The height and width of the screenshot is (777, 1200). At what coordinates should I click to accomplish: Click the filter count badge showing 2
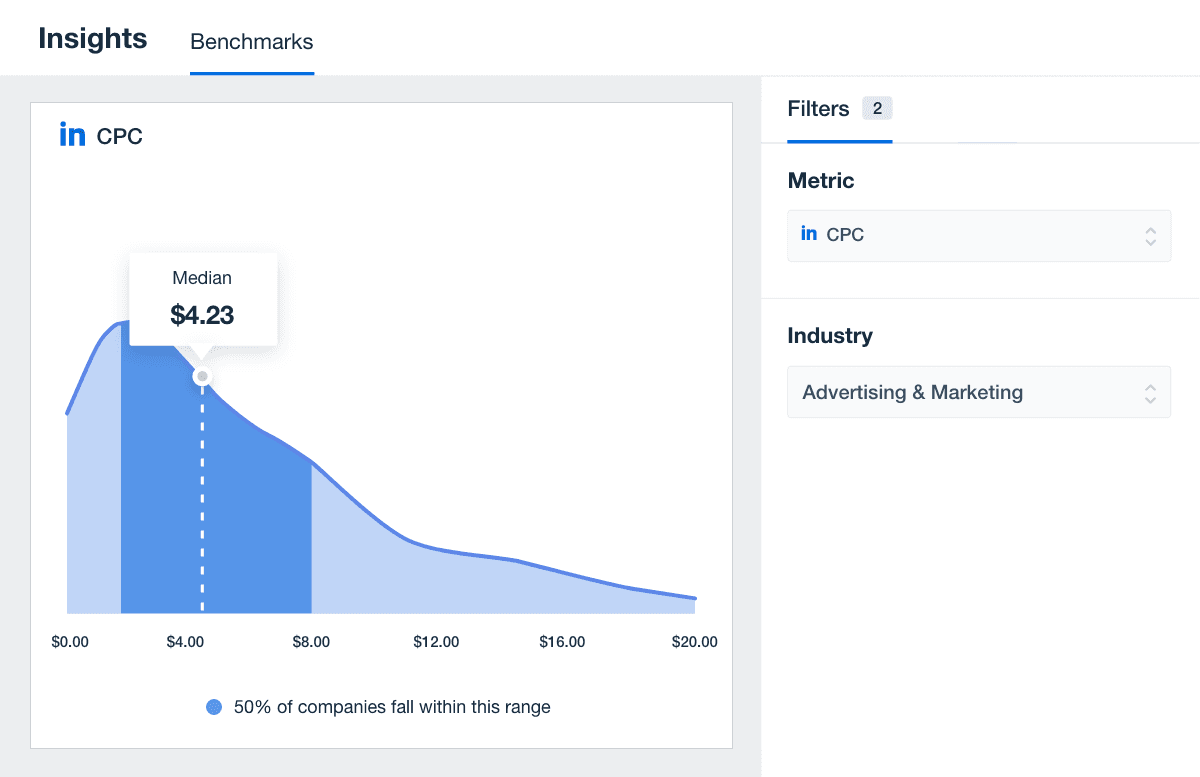(x=875, y=108)
